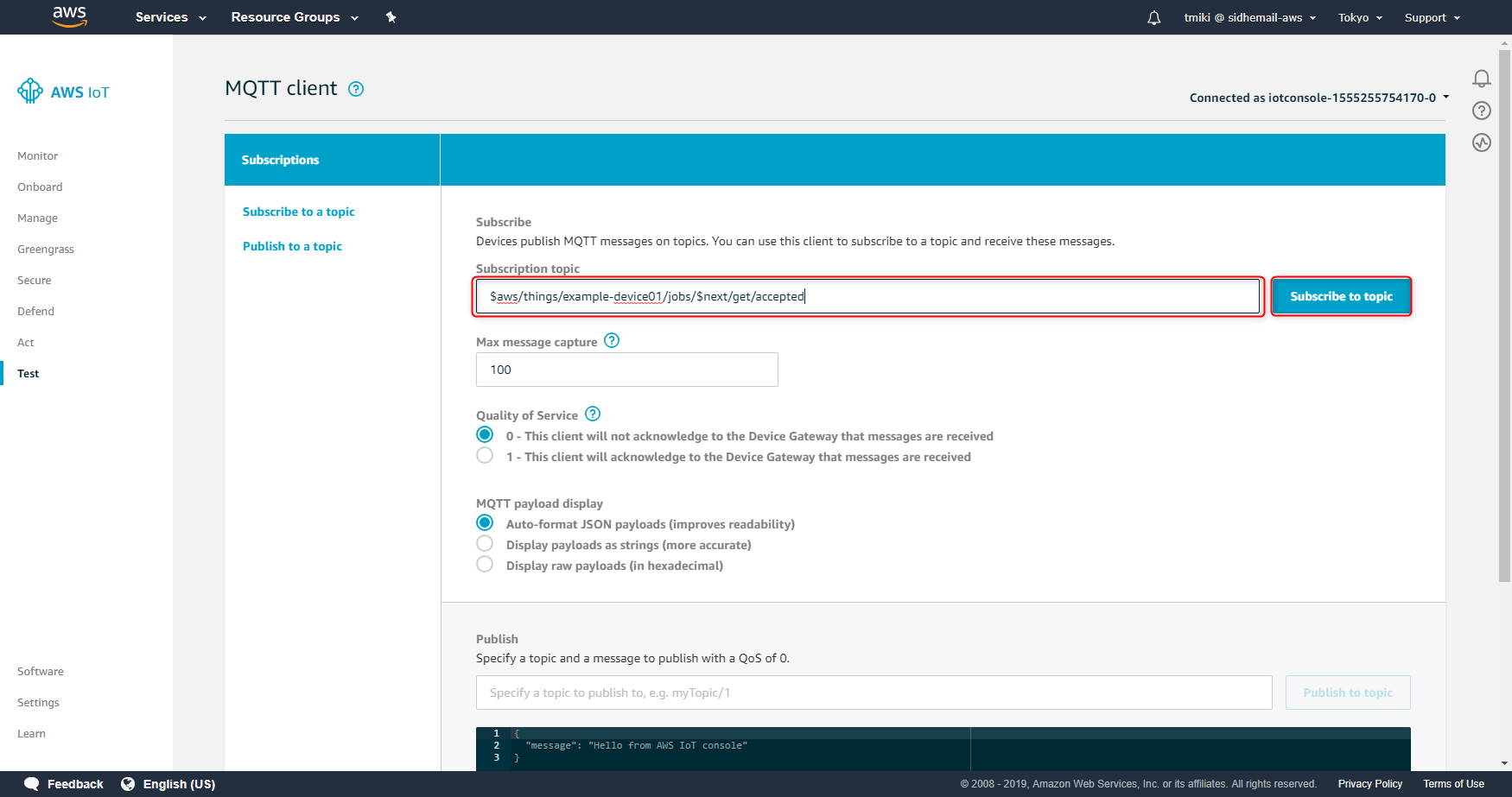Open Settings in the sidebar

[x=38, y=703]
